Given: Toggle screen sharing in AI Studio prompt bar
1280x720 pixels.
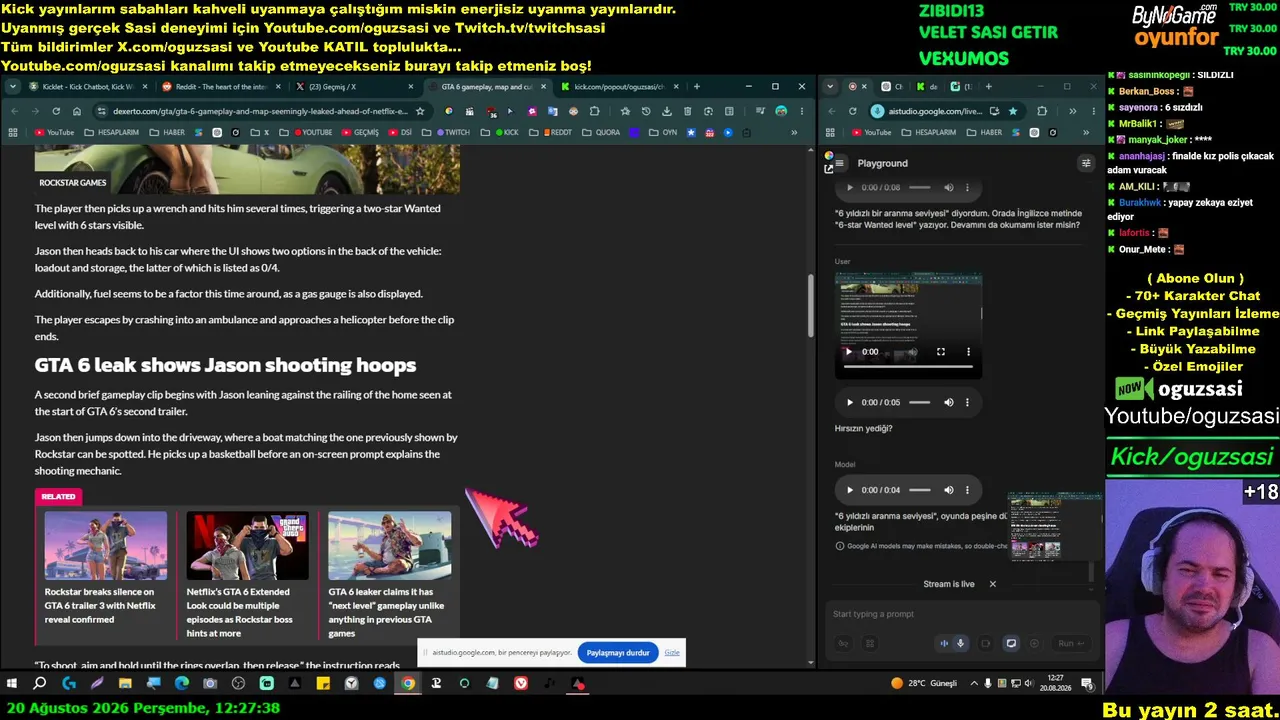Looking at the screenshot, I should (x=1011, y=644).
